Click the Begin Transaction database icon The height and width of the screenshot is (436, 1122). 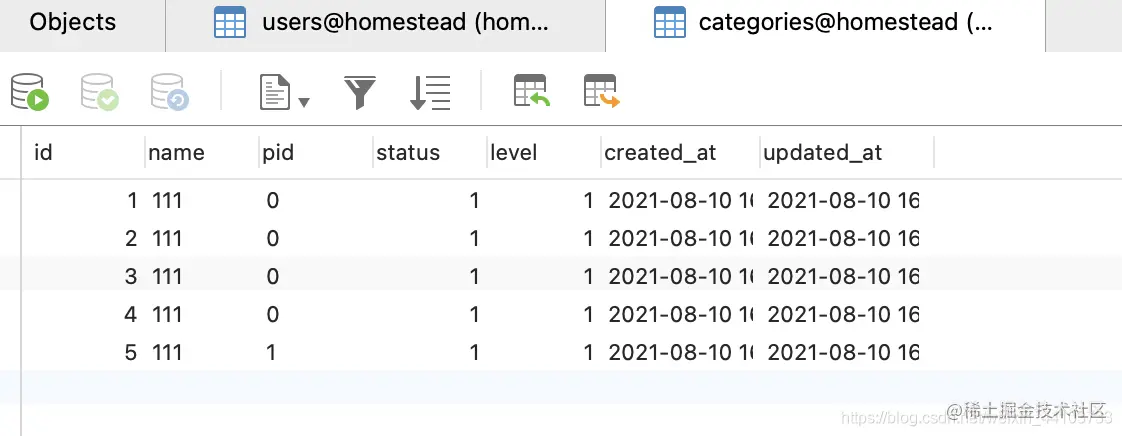30,92
